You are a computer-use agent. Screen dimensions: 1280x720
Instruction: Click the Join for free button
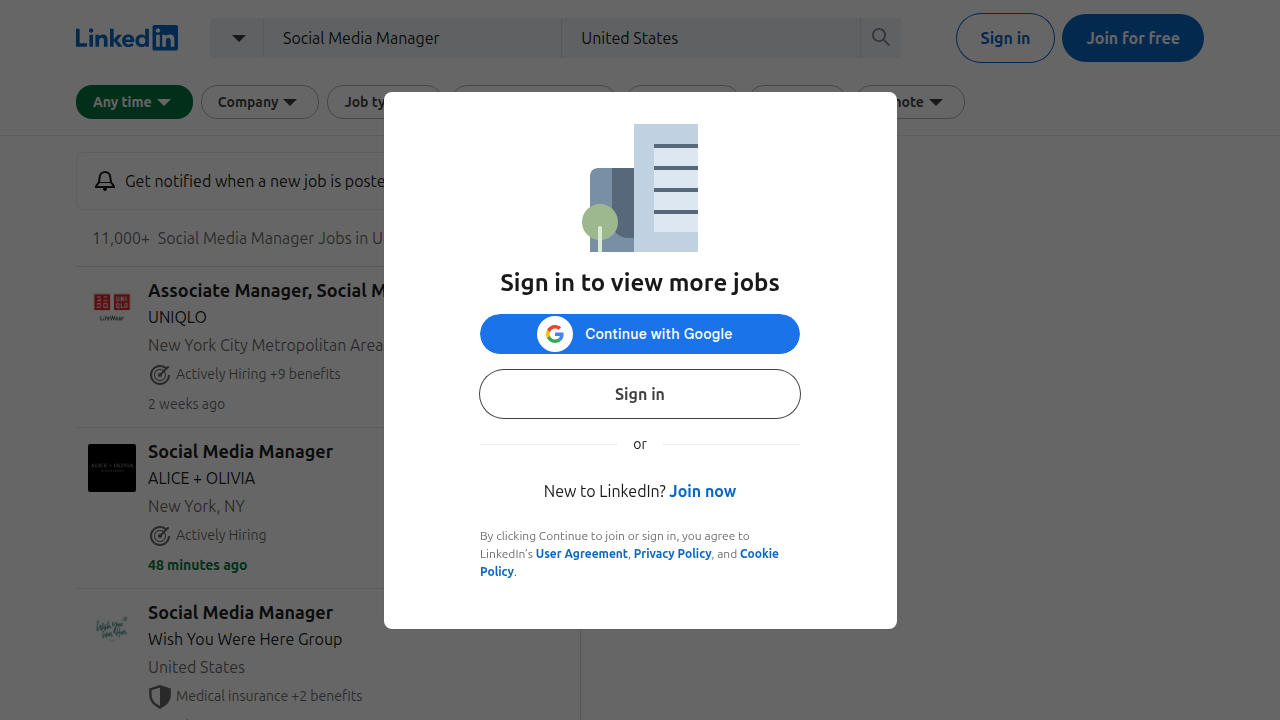1132,37
